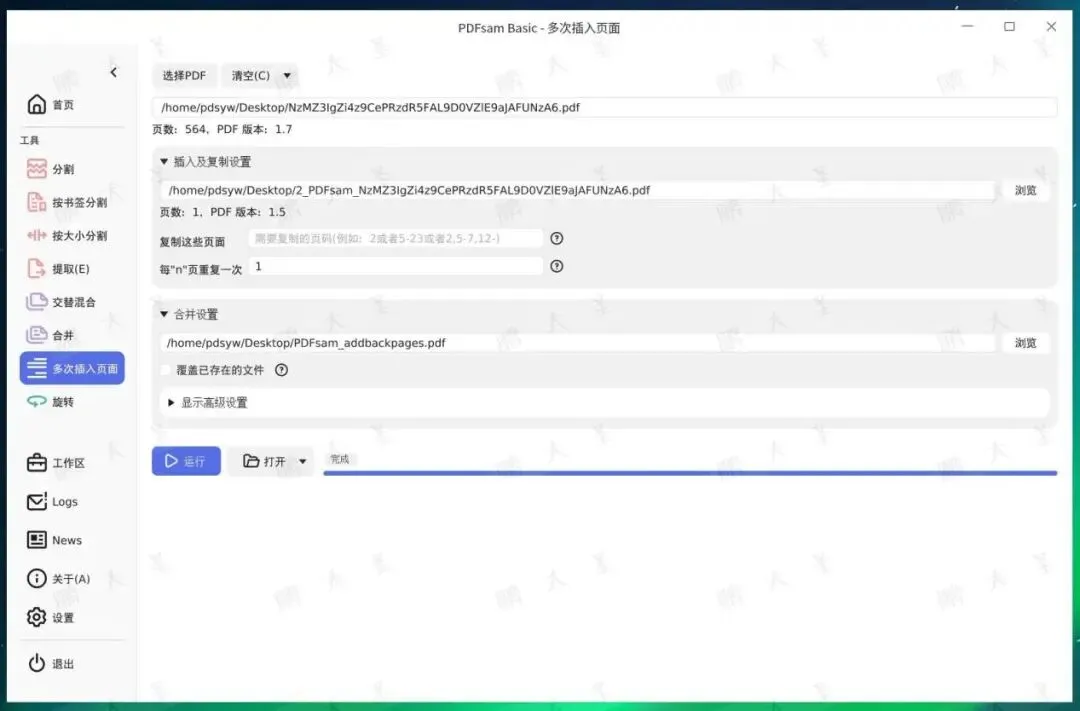Click the 工具 sidebar heading

30,140
